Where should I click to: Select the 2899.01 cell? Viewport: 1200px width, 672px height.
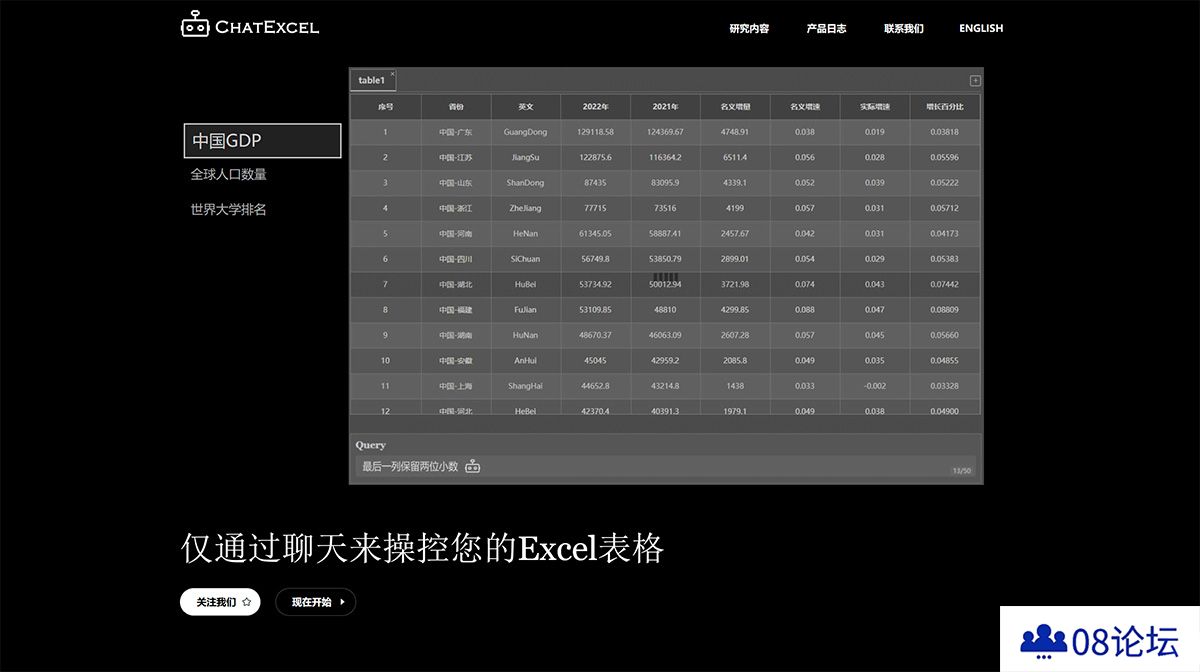[735, 259]
